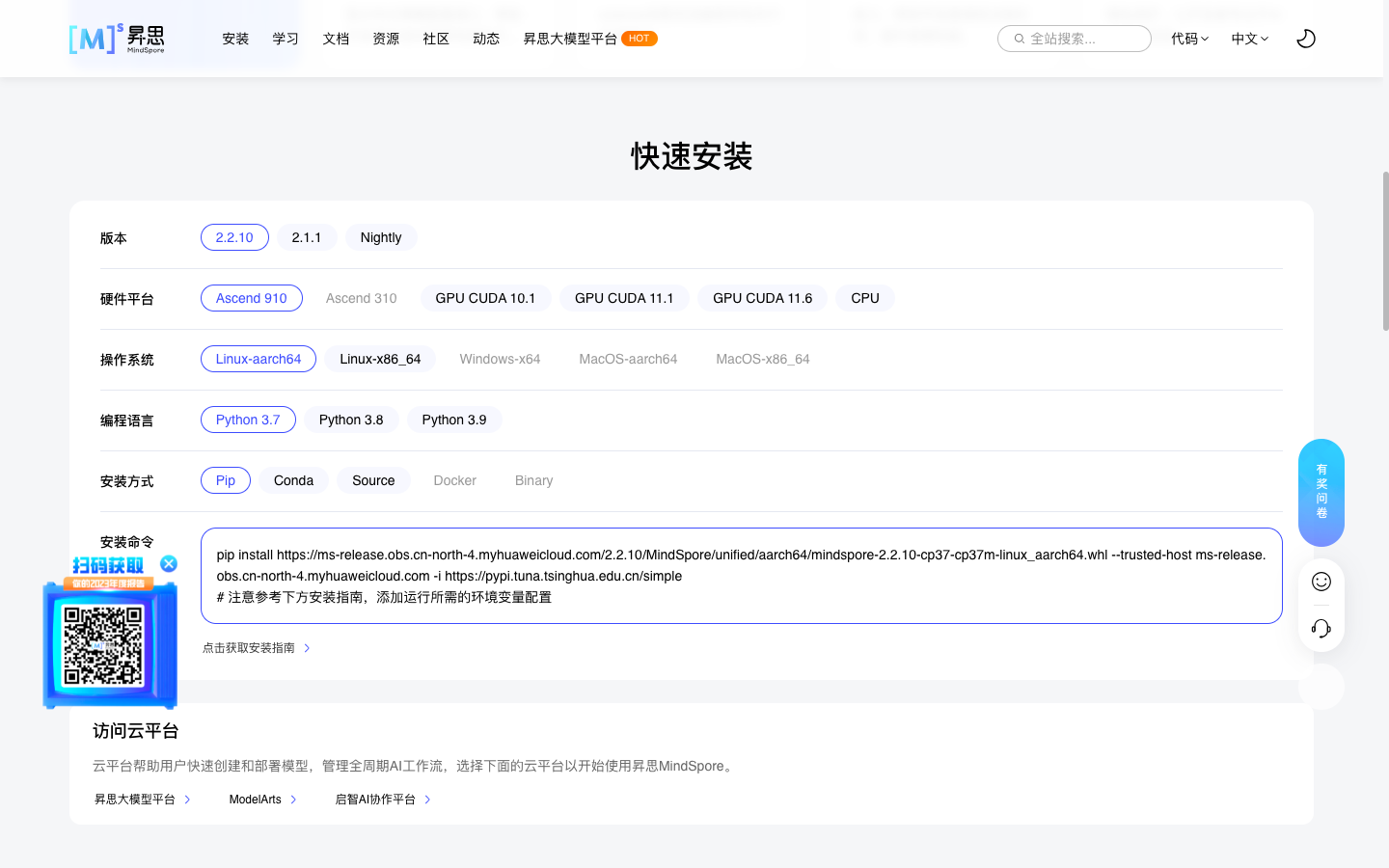Select version 2.2.10
1389x868 pixels.
point(234,237)
